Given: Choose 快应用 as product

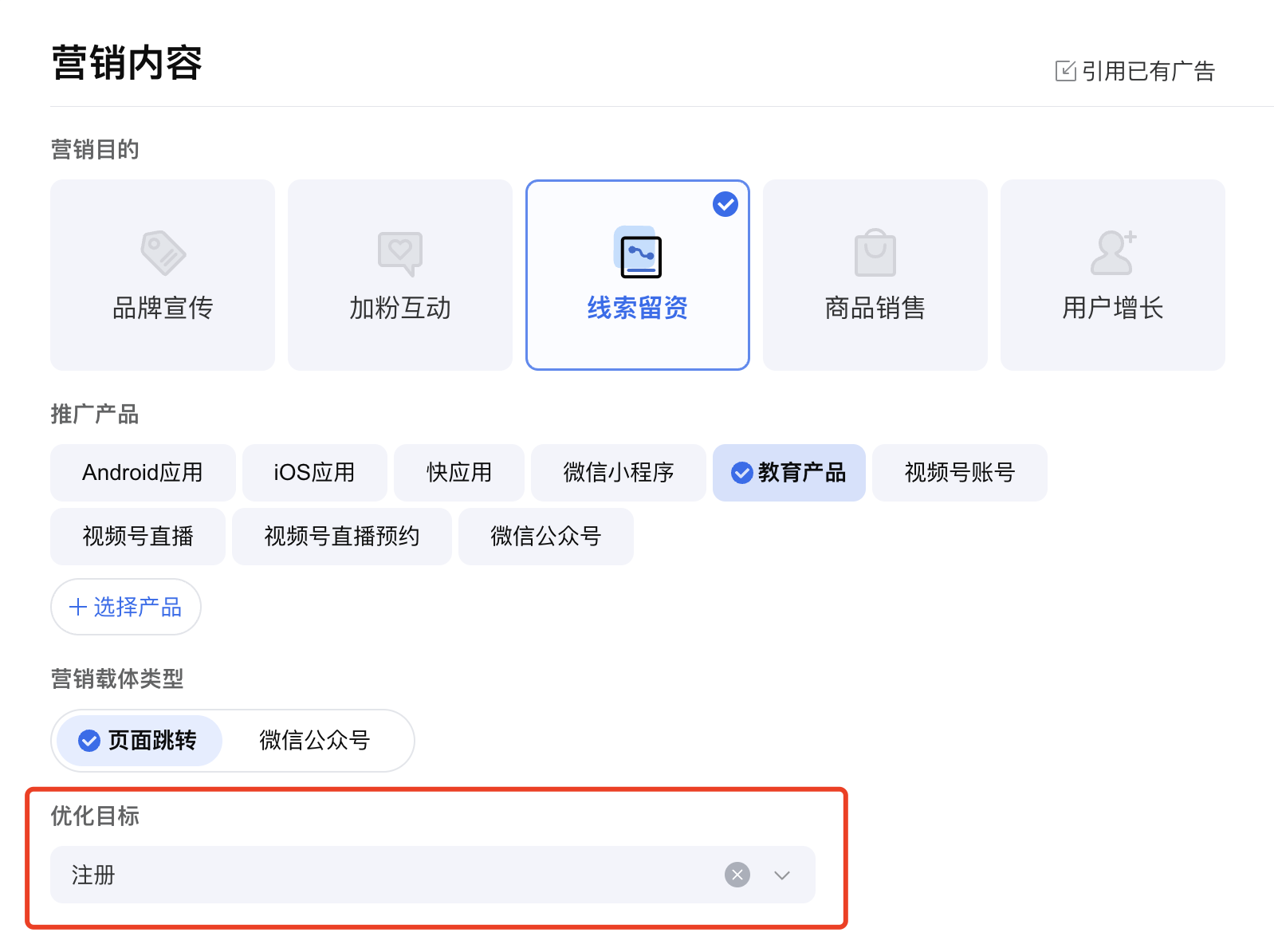Looking at the screenshot, I should click(459, 473).
